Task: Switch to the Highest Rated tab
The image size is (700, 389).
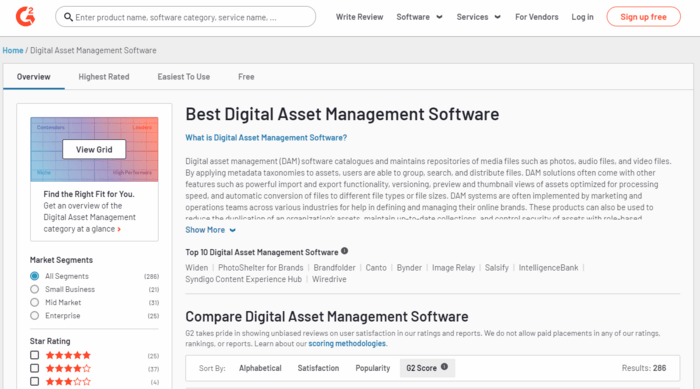Action: click(104, 77)
